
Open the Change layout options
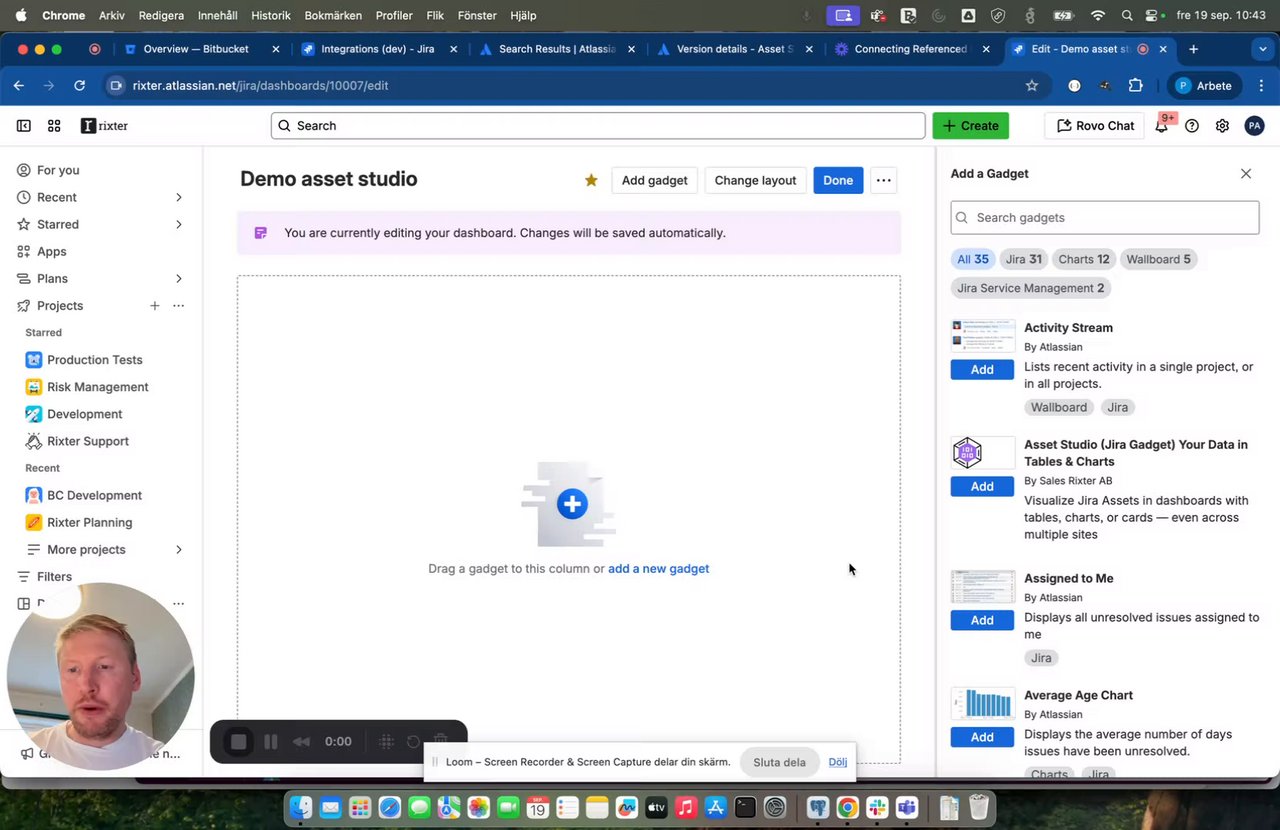pos(755,180)
